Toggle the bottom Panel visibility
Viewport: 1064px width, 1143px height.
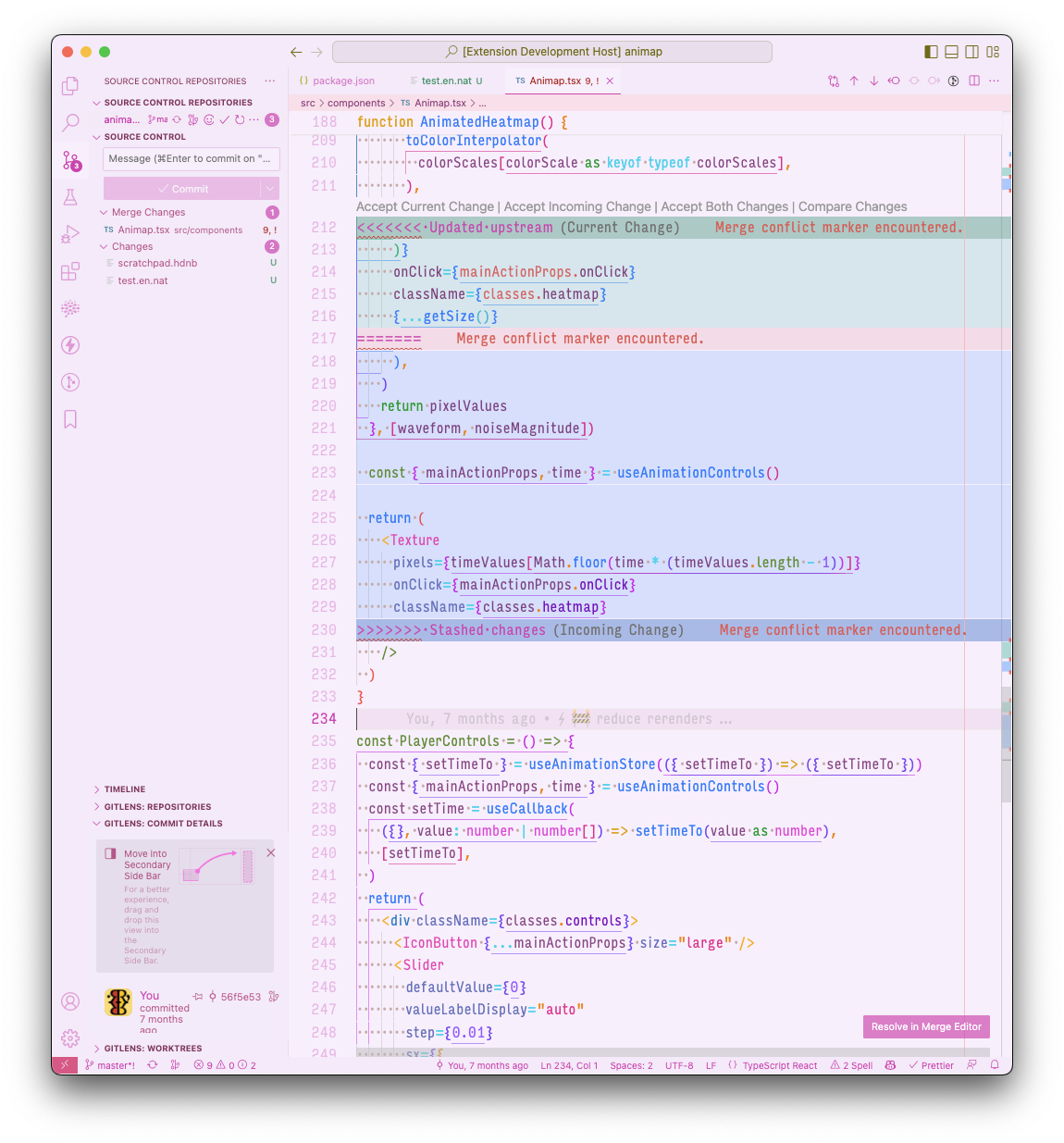(x=952, y=52)
